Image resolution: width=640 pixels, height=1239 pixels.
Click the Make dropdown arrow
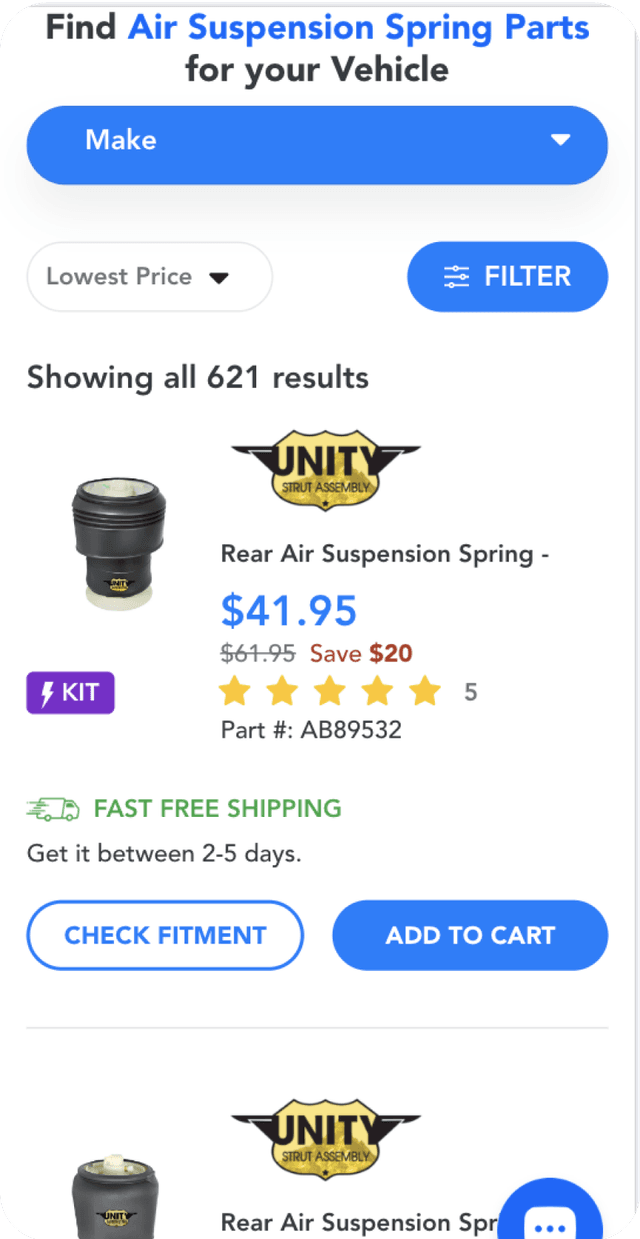coord(560,140)
